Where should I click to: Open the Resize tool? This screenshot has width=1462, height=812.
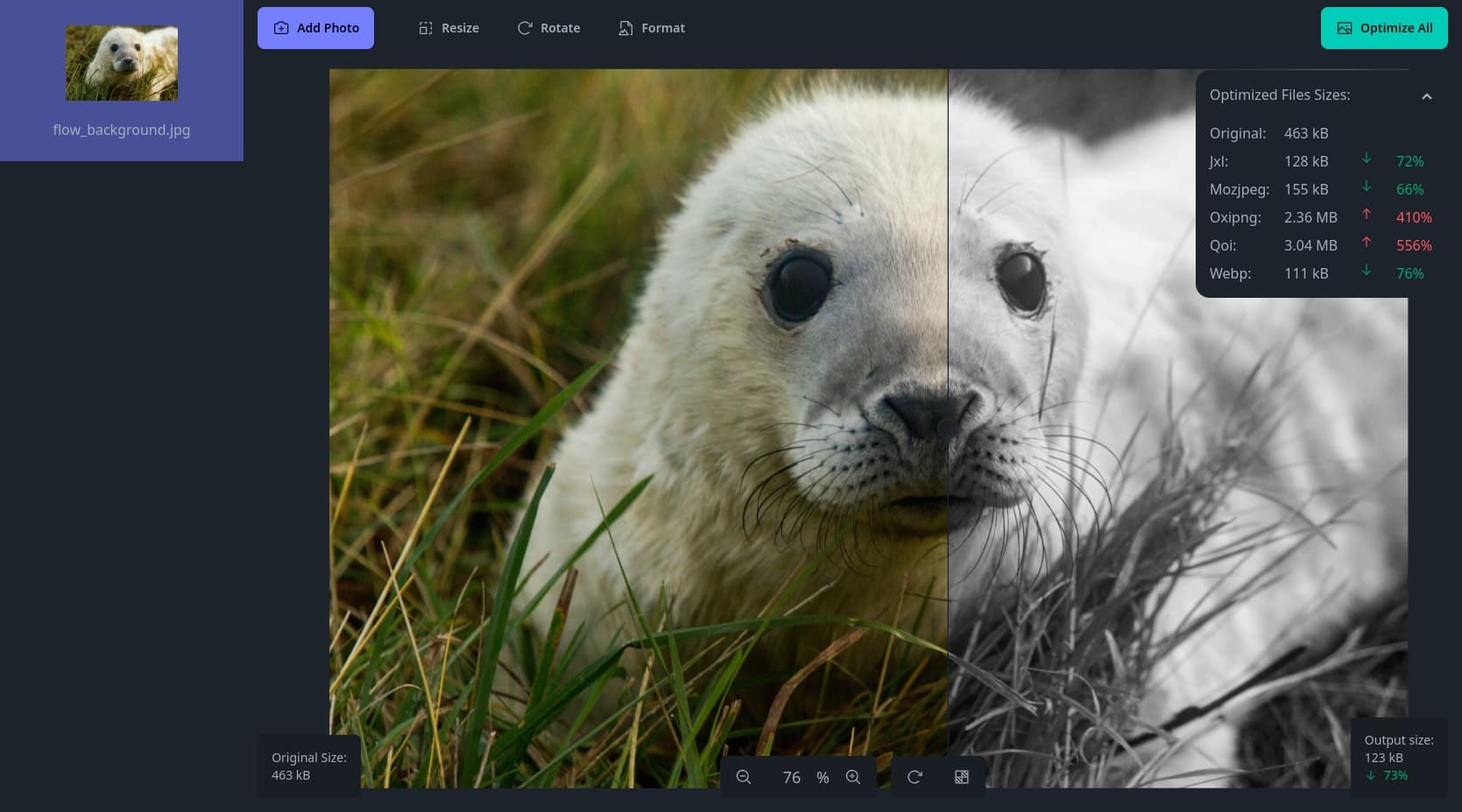(x=448, y=28)
